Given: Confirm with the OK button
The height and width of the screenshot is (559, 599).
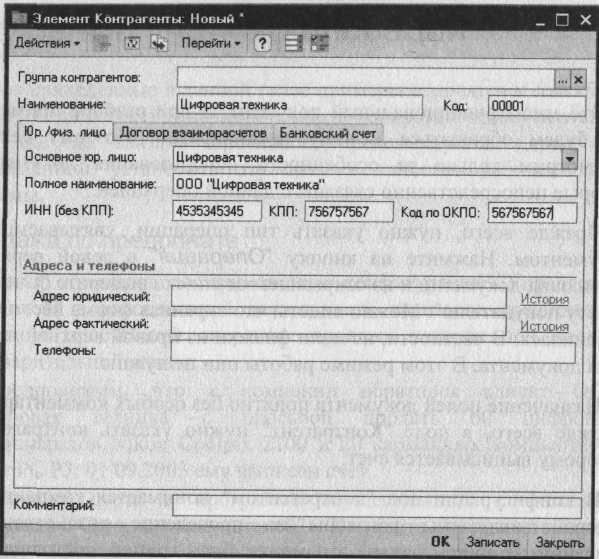Looking at the screenshot, I should pyautogui.click(x=440, y=541).
